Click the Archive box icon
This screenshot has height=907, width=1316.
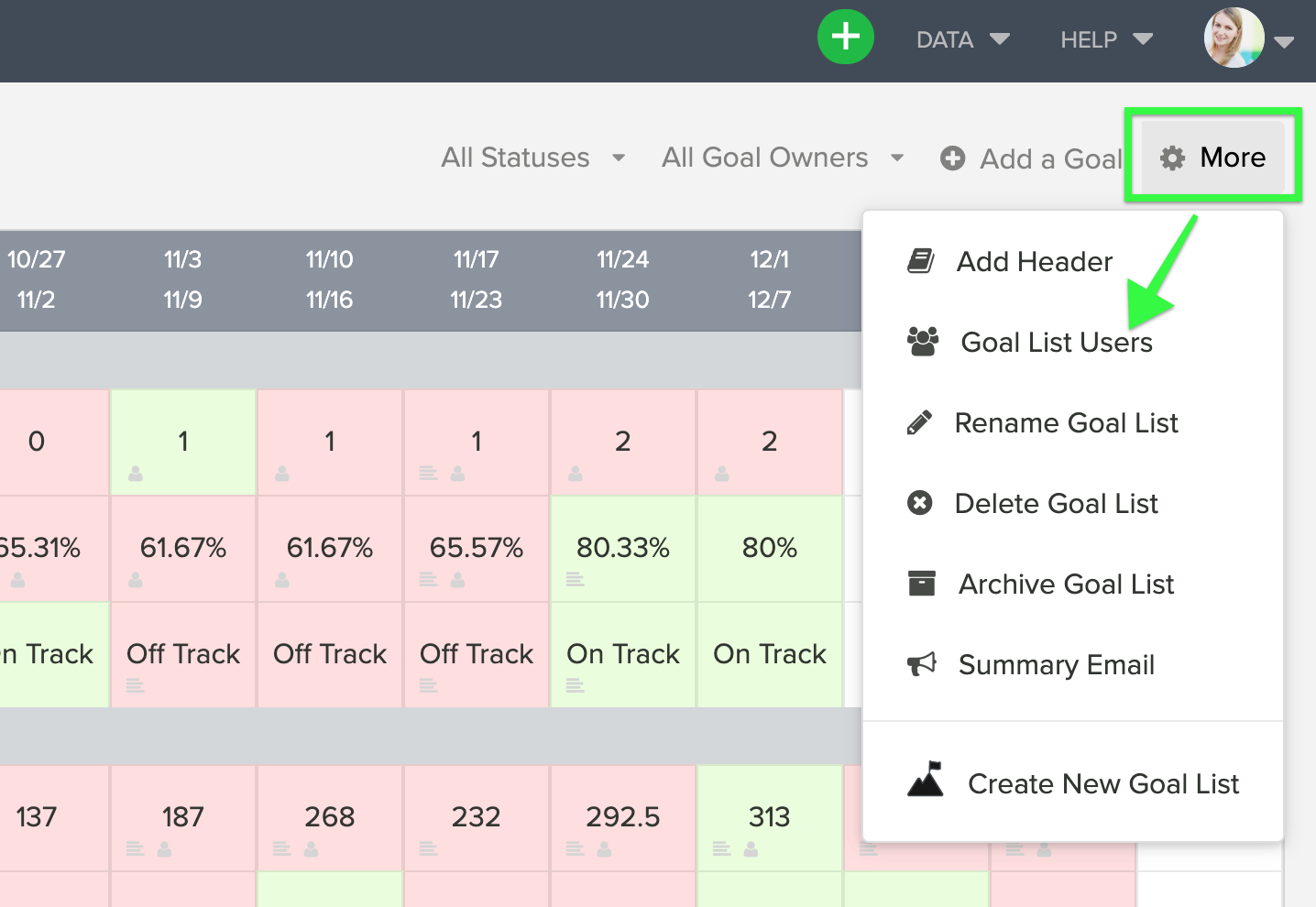coord(921,584)
